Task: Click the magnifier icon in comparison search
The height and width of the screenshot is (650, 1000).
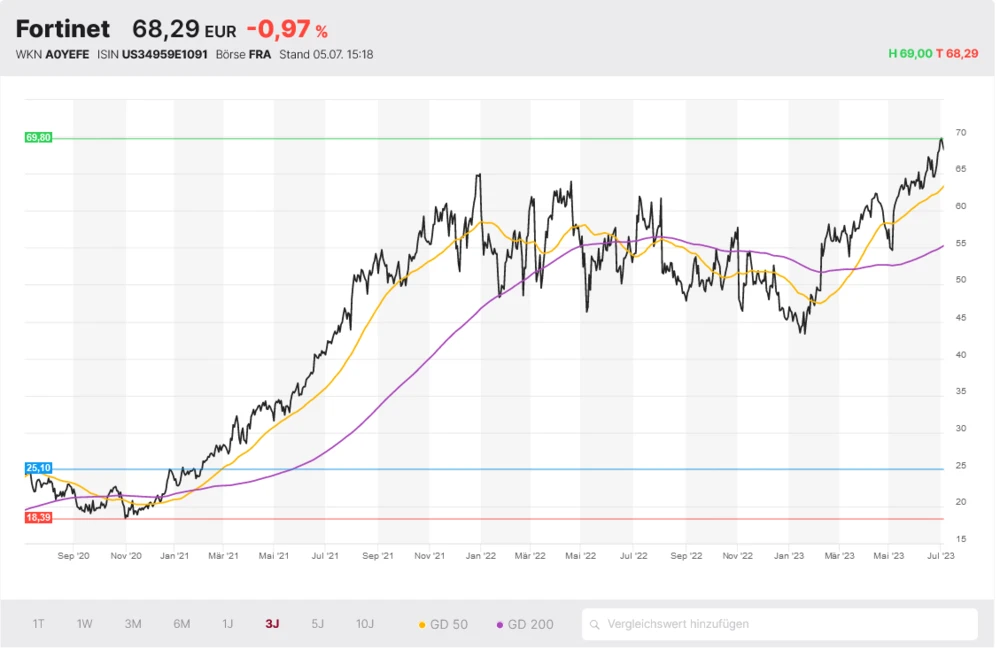Action: point(595,624)
